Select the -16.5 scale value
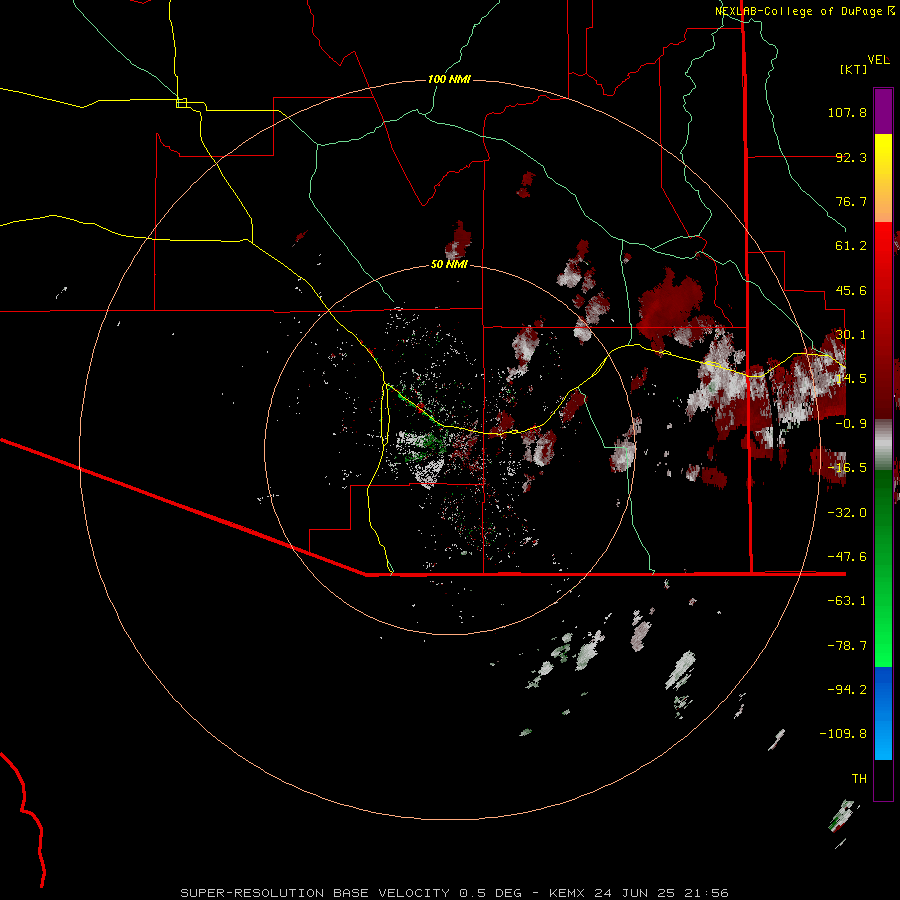The width and height of the screenshot is (900, 900). (847, 468)
